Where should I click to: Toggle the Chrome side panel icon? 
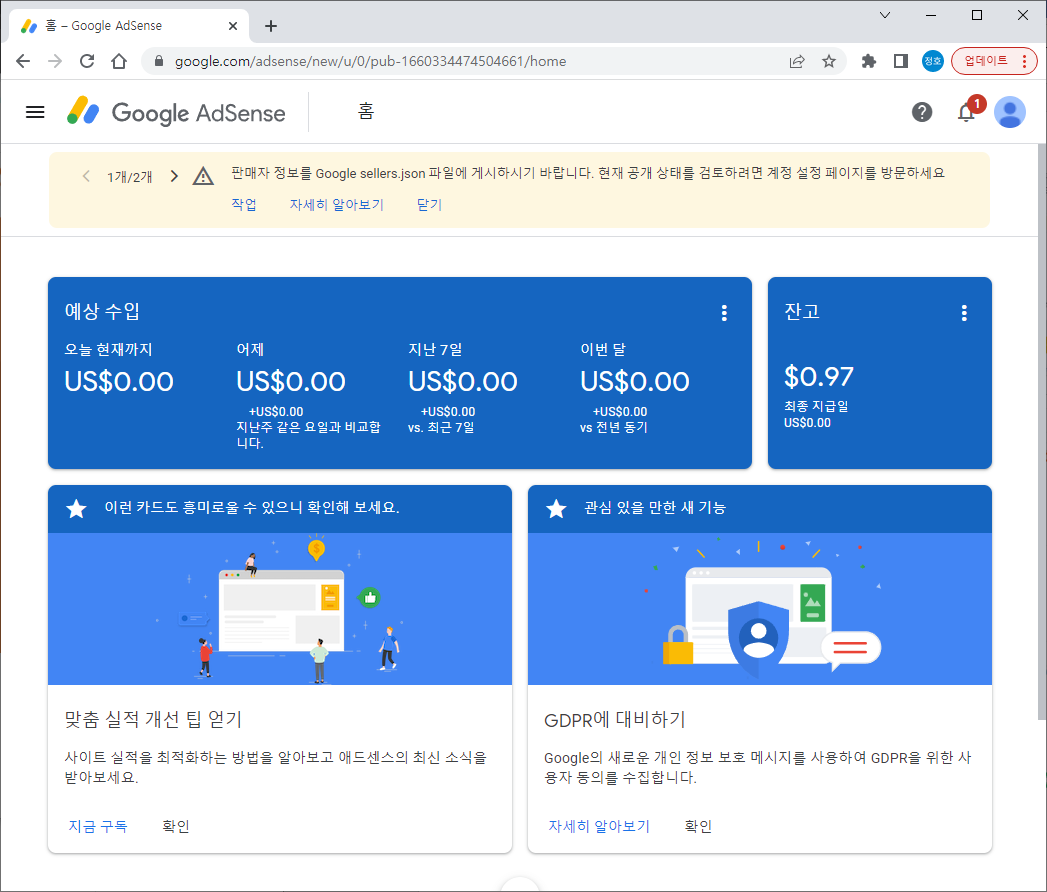click(x=901, y=61)
